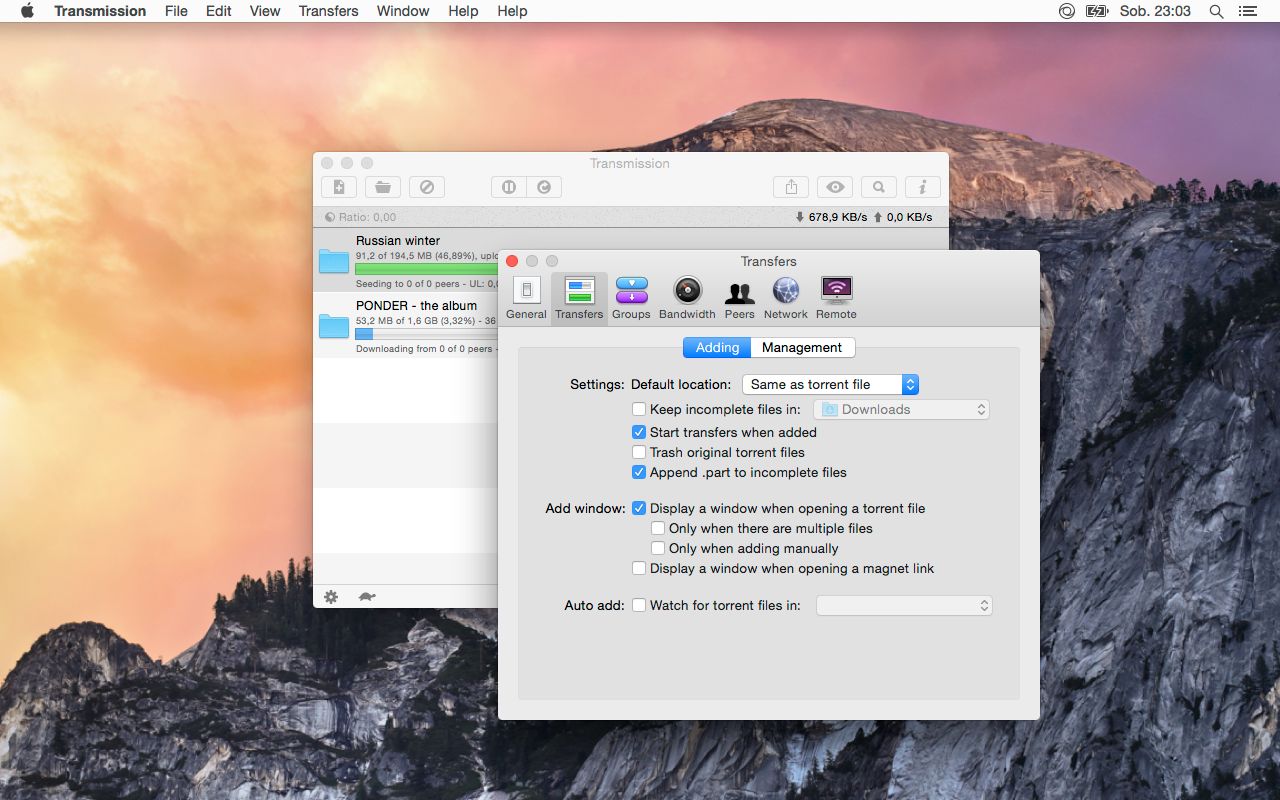The width and height of the screenshot is (1280, 800).
Task: Click the pause all transfers toolbar icon
Action: 509,187
